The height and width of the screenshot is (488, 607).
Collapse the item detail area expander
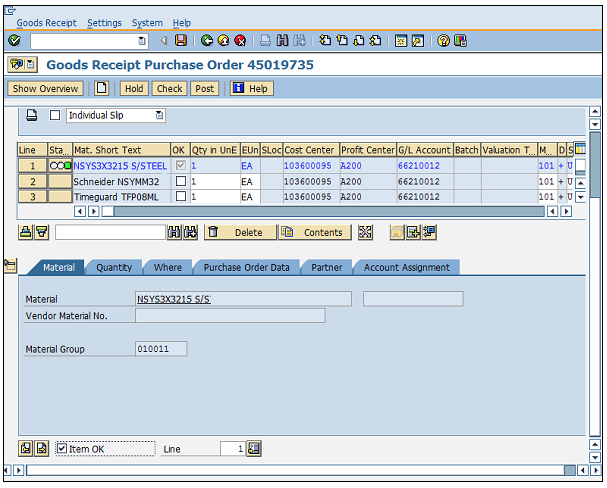tap(10, 266)
